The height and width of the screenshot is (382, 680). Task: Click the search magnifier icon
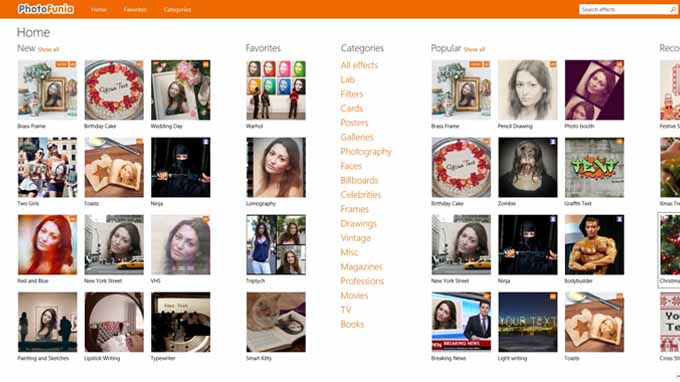coord(673,10)
